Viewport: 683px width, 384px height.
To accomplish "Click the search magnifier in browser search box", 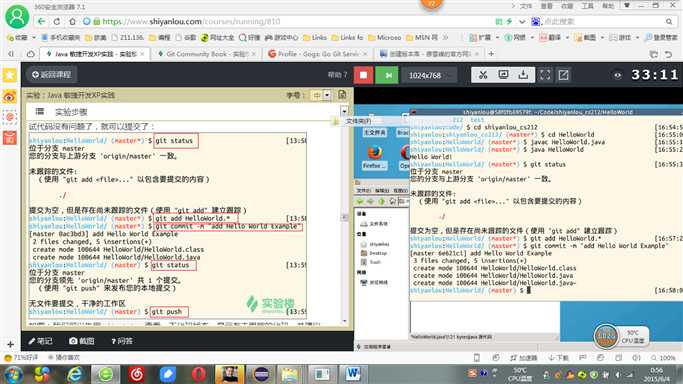I will (x=669, y=21).
